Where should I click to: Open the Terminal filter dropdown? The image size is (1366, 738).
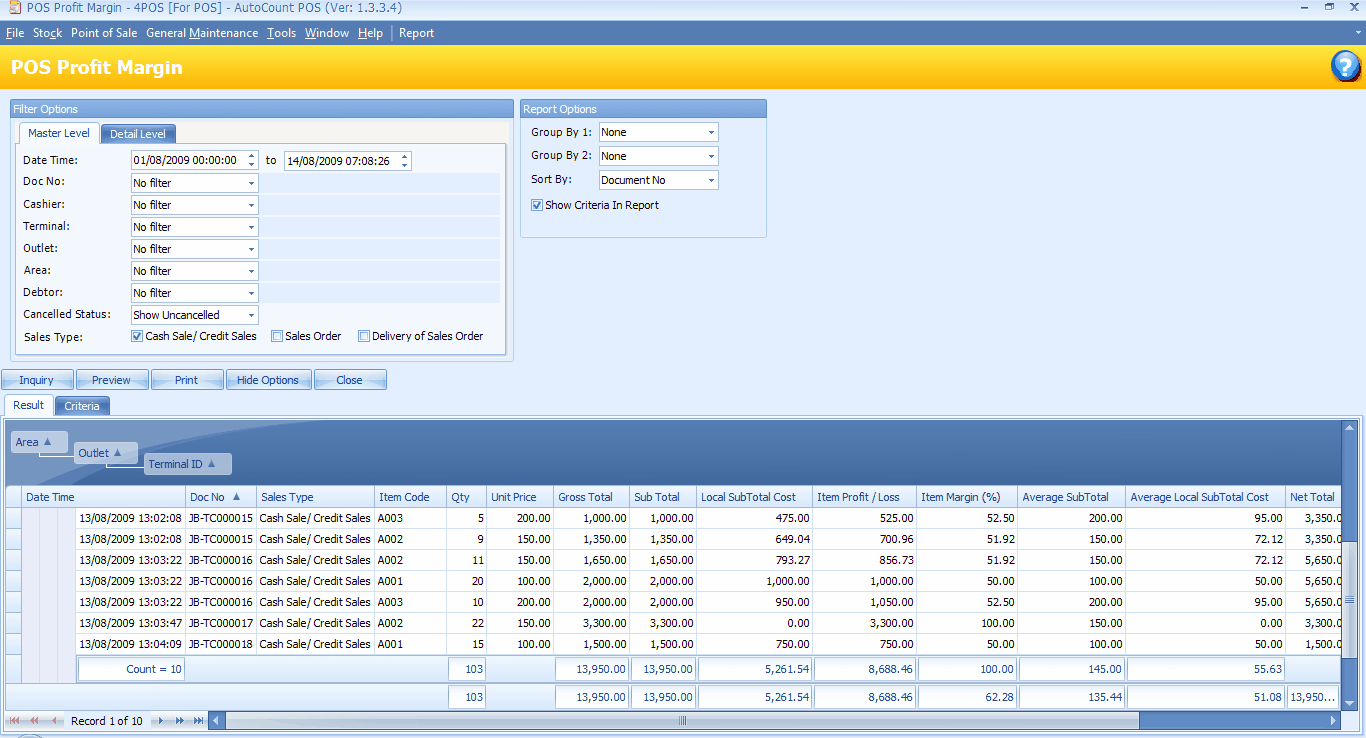click(251, 227)
